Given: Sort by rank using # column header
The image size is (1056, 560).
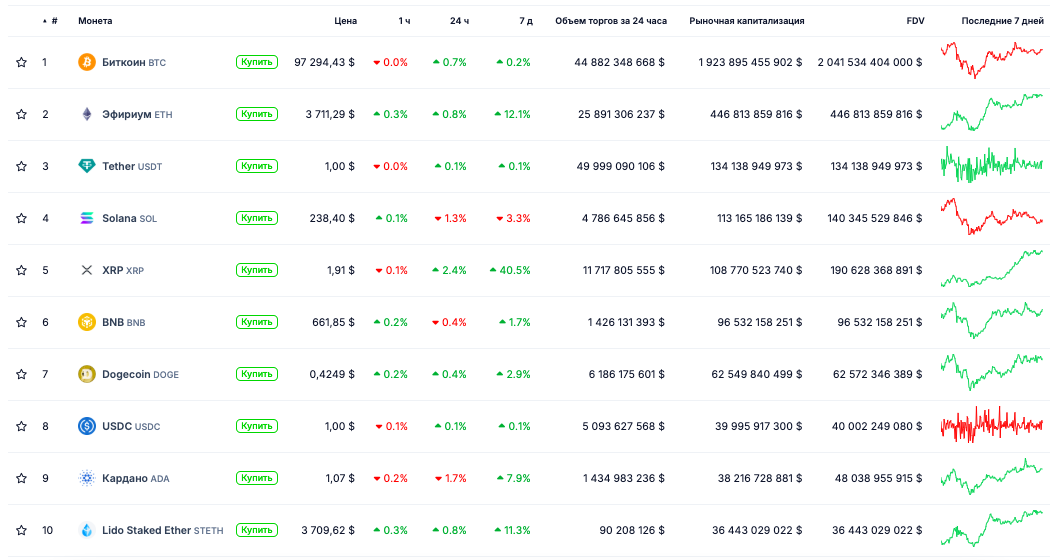Looking at the screenshot, I should coord(54,20).
